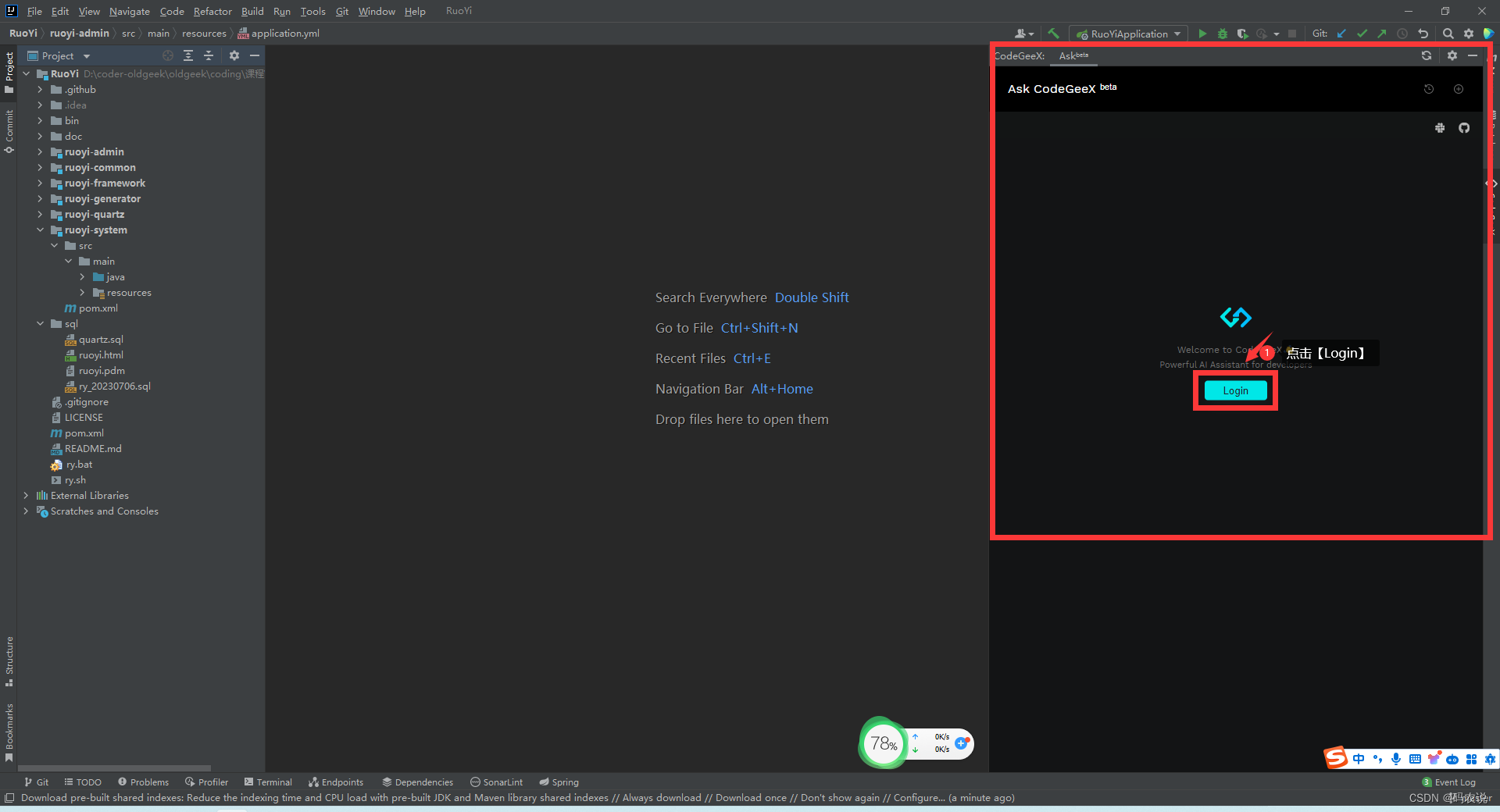Hide the CodeGeeX tool window
Image resolution: width=1500 pixels, height=812 pixels.
point(1473,55)
